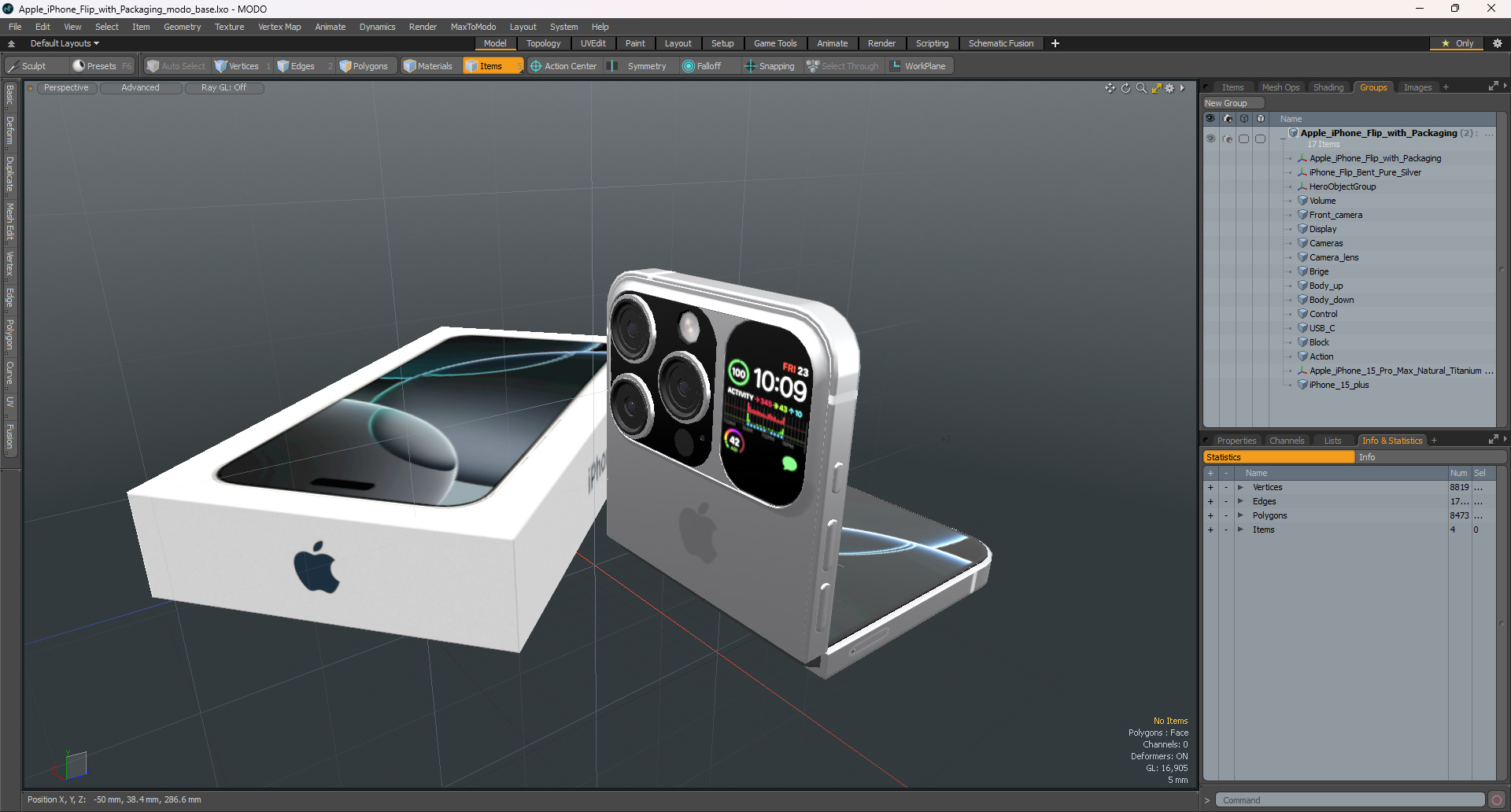This screenshot has height=812, width=1511.
Task: Click the viewport pan (move) icon
Action: (1110, 88)
